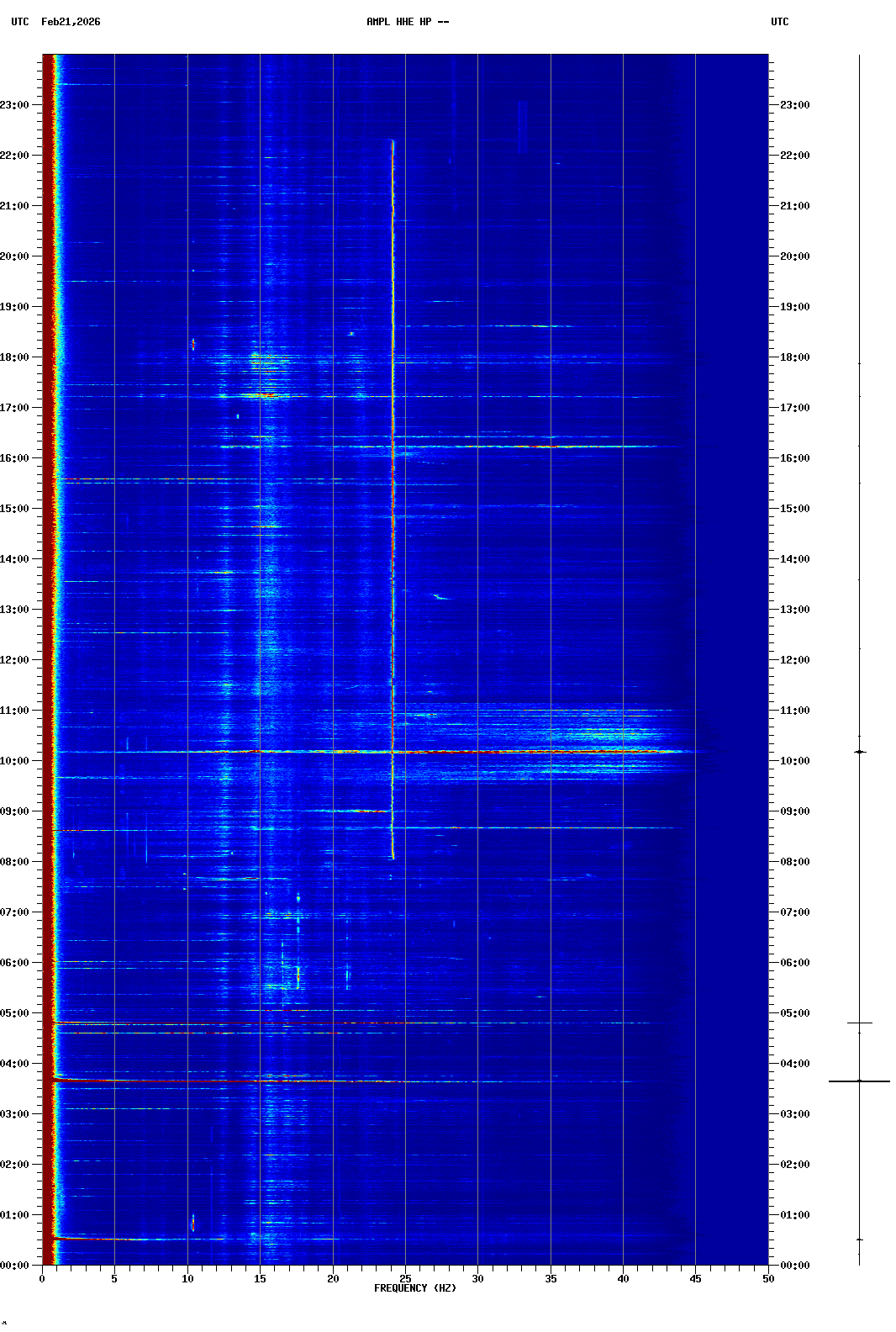Screen dimensions: 896x1332
Task: Click the UTC label at top right
Action: coord(779,22)
